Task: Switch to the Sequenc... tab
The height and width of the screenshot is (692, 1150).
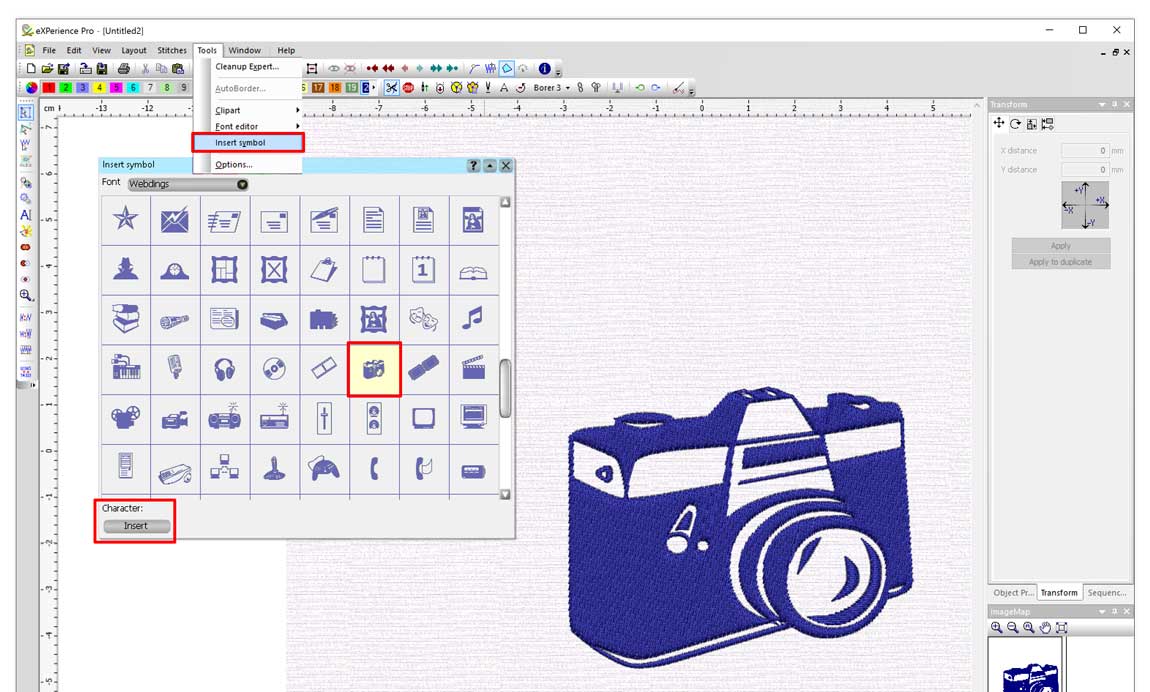Action: (1107, 592)
